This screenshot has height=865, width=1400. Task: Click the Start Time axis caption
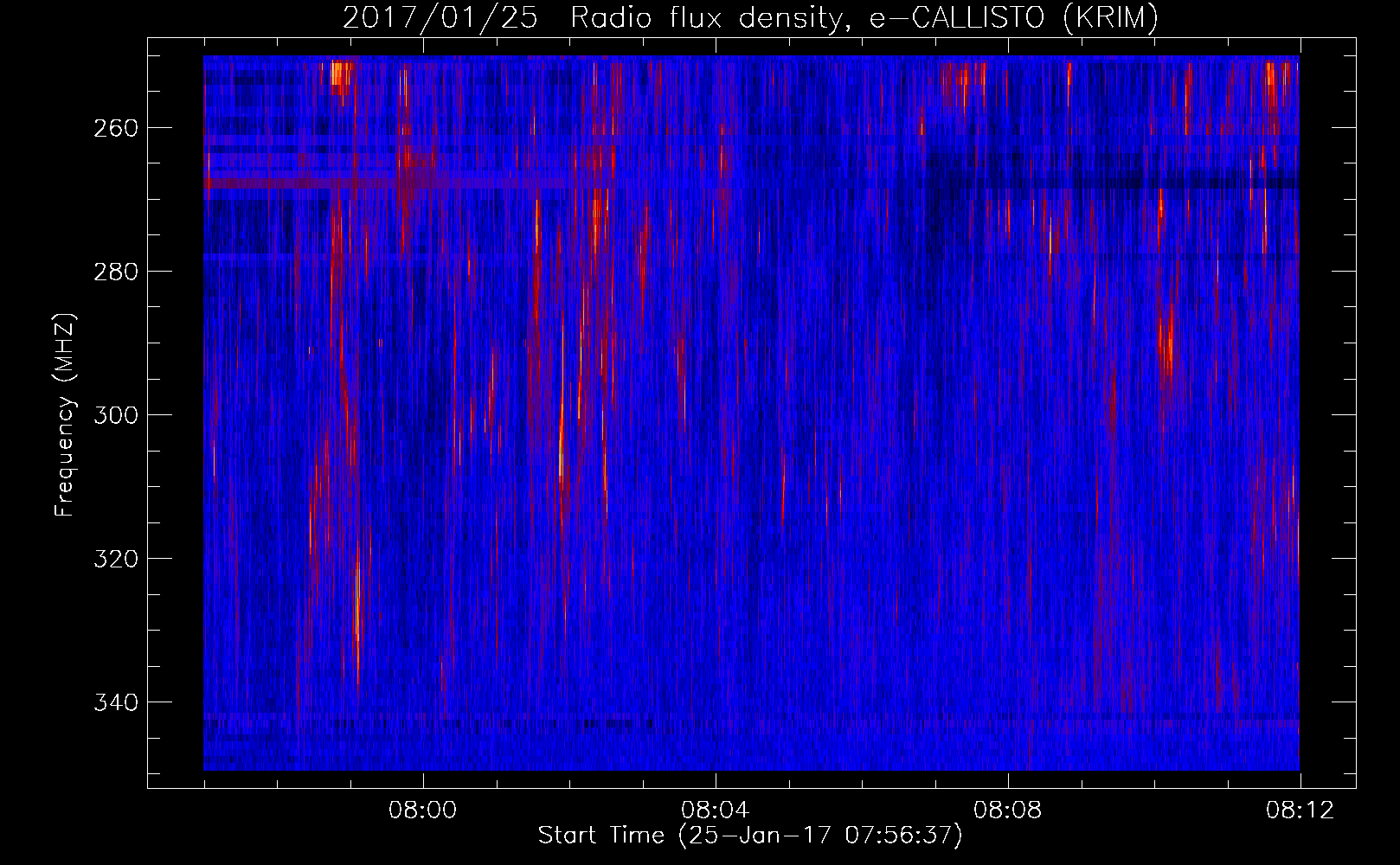(750, 836)
